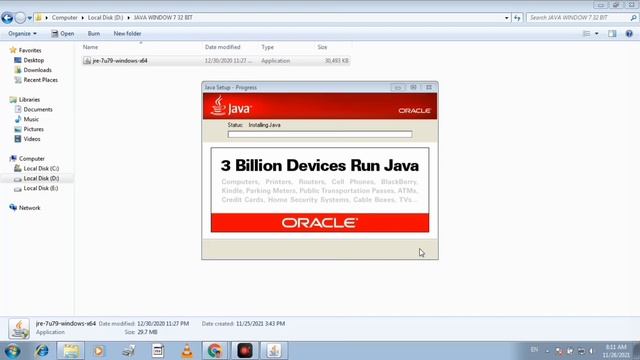Click Open in the Explorer toolbar

[62, 33]
